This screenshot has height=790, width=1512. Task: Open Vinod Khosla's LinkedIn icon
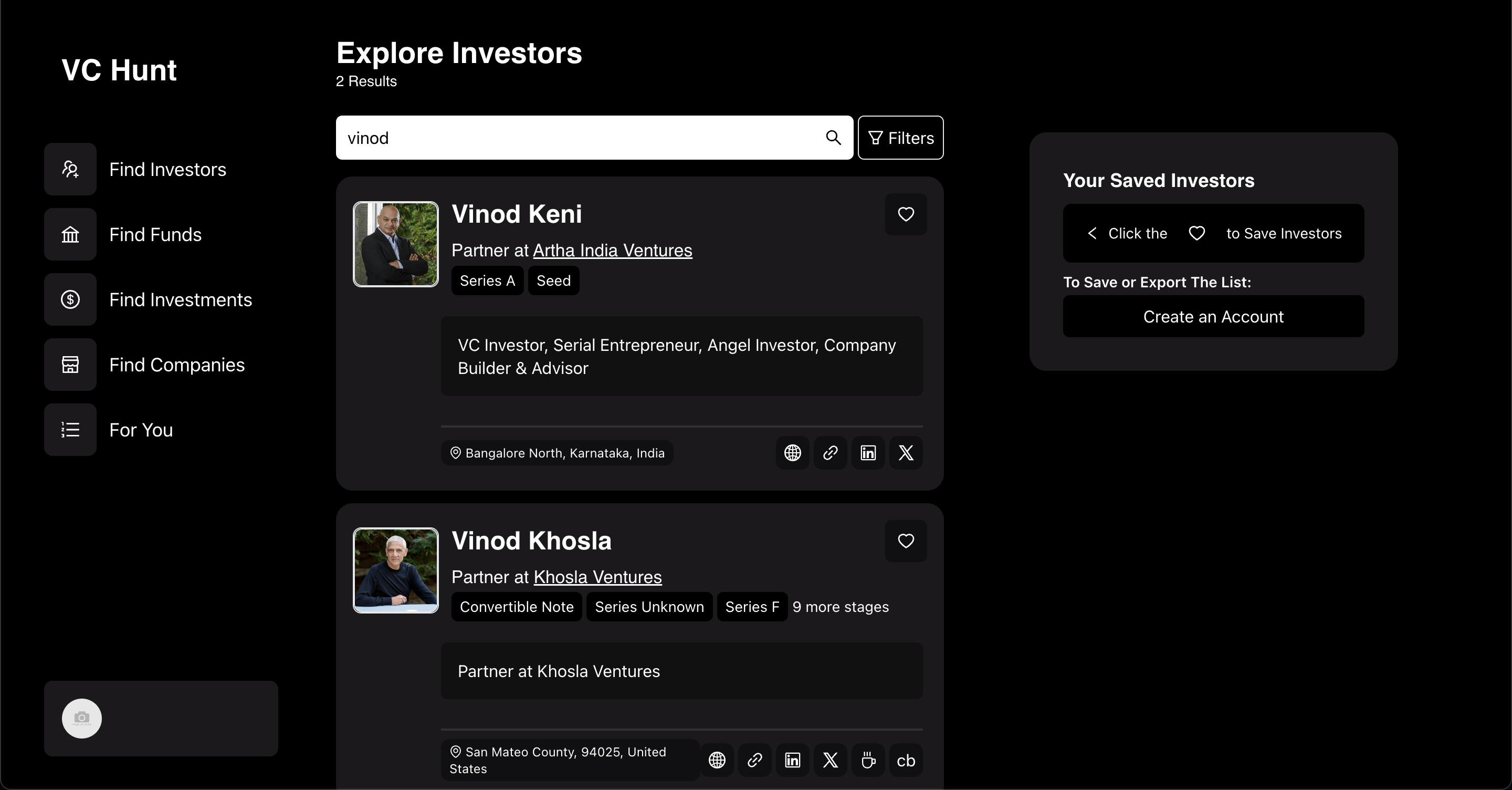point(792,761)
